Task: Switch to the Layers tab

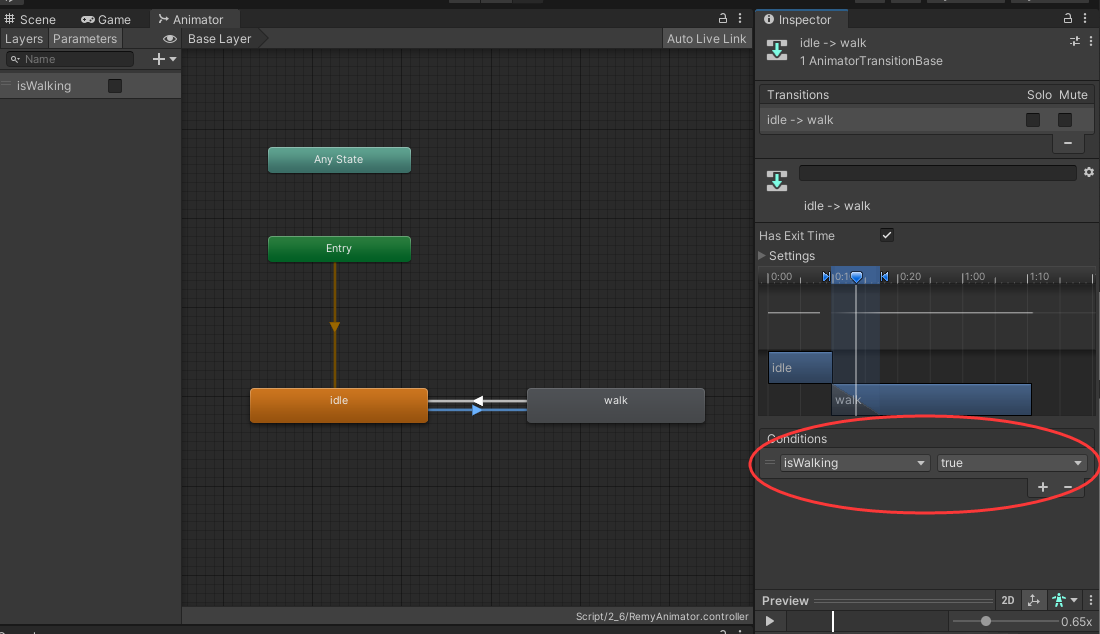Action: 24,39
